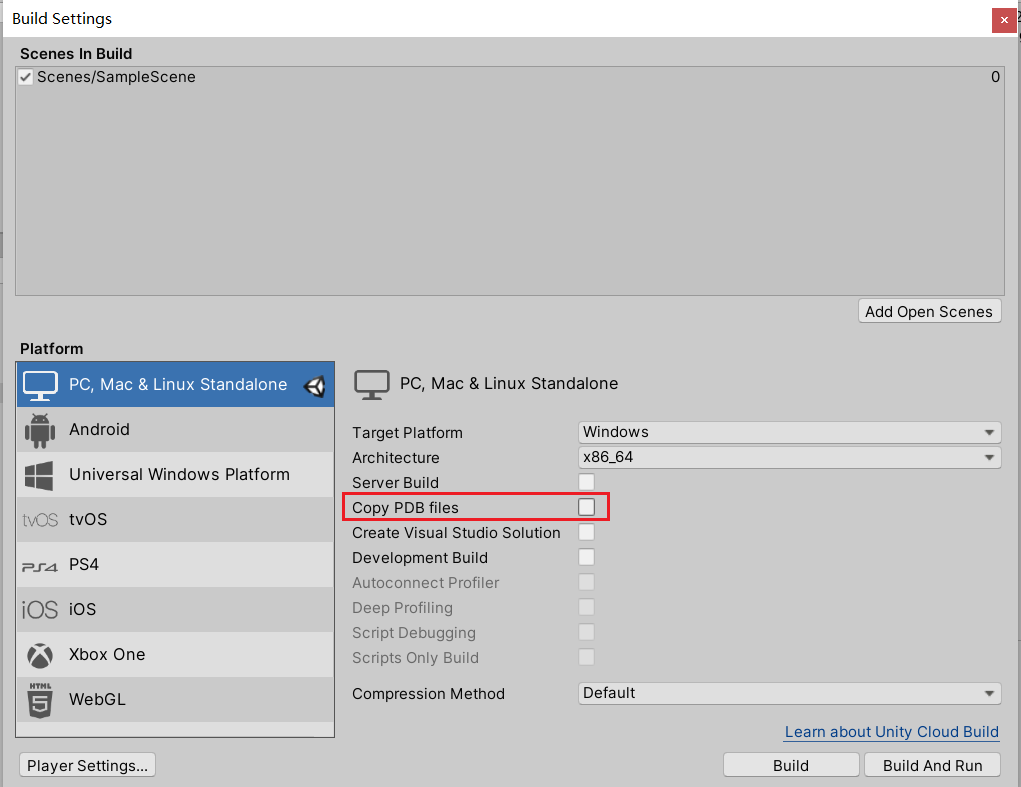Open Player Settings
The height and width of the screenshot is (787, 1021).
point(87,766)
